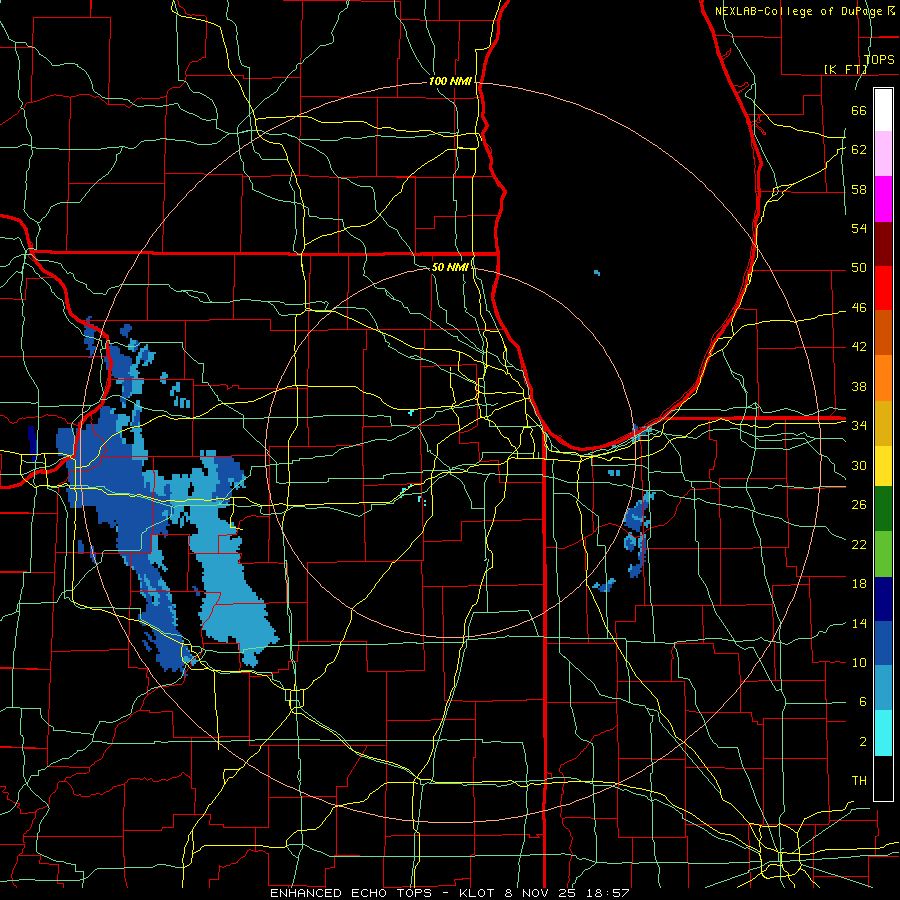Click the [K FT] units label
Viewport: 900px width, 900px height.
pyautogui.click(x=845, y=69)
